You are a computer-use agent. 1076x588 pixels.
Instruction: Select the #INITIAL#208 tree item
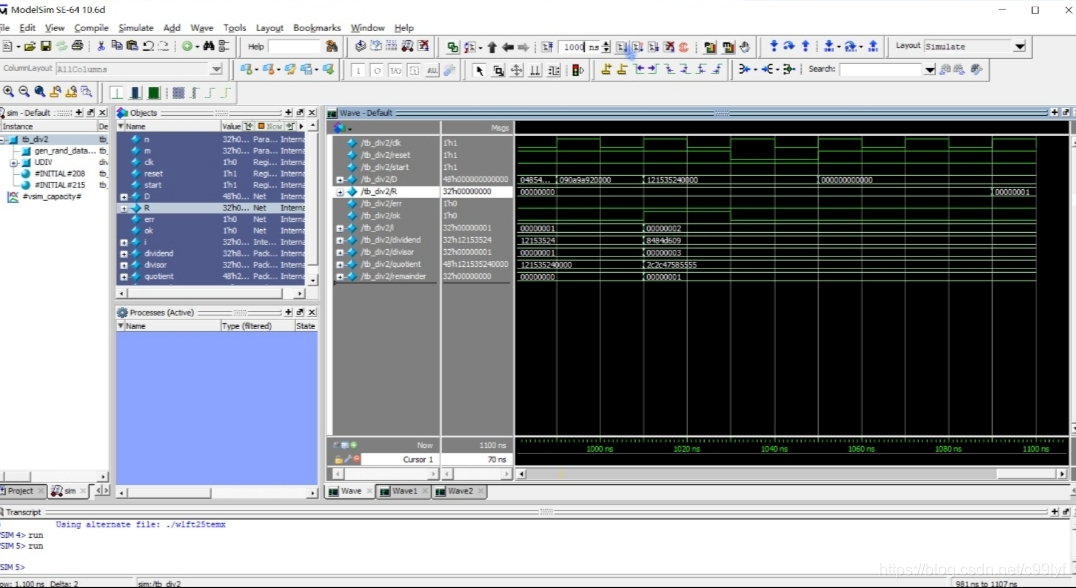[x=60, y=174]
